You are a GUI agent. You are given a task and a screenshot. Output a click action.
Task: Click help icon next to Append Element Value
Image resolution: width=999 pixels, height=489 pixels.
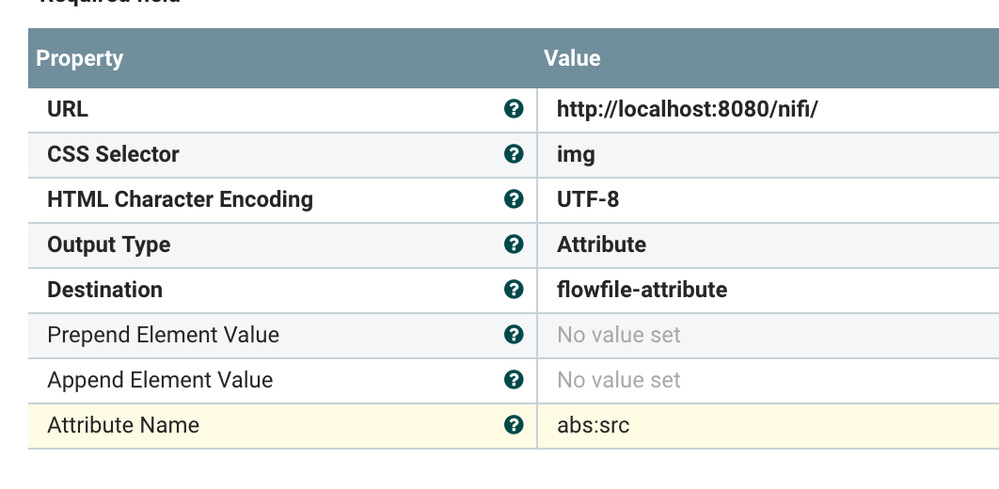(514, 379)
